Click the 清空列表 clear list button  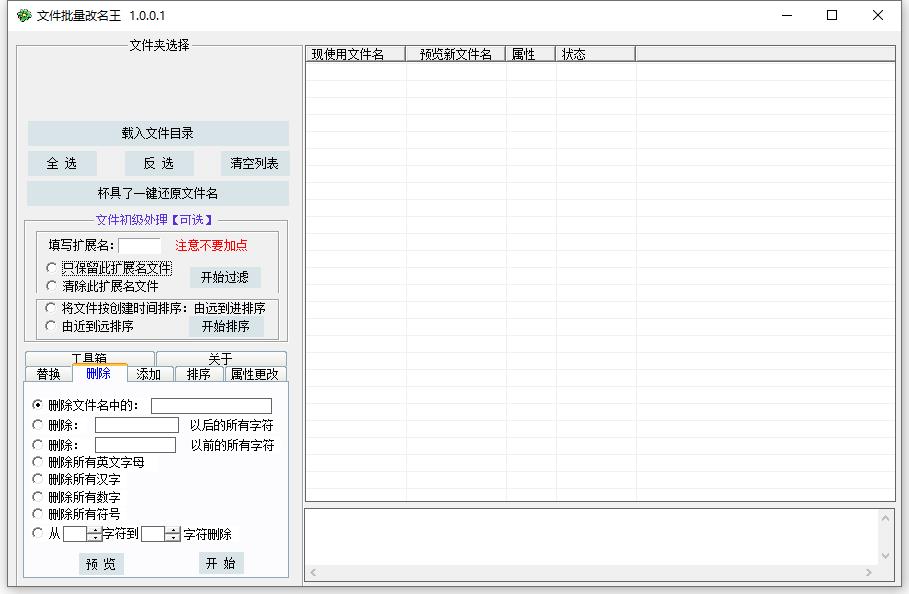coord(254,163)
